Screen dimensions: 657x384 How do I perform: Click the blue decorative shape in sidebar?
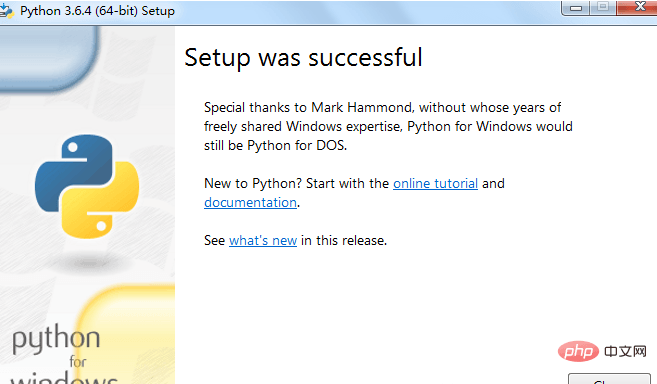pyautogui.click(x=49, y=59)
